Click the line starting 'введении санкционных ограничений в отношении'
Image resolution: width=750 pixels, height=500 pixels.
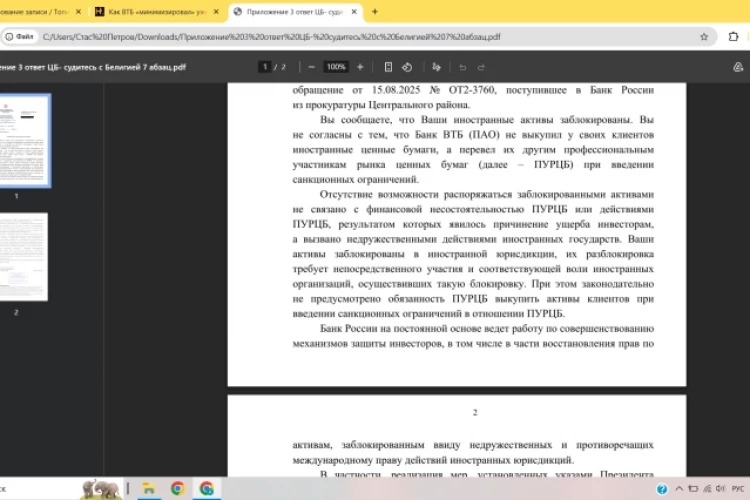[429, 314]
